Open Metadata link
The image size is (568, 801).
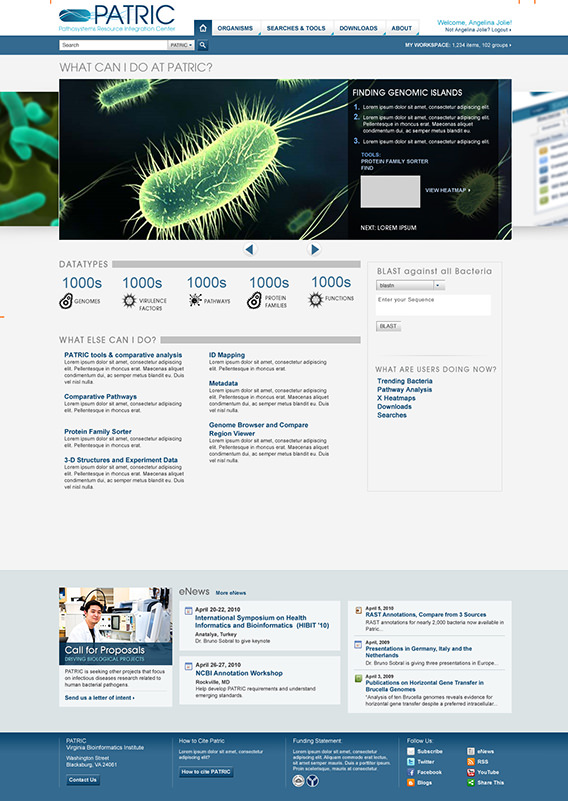click(223, 383)
